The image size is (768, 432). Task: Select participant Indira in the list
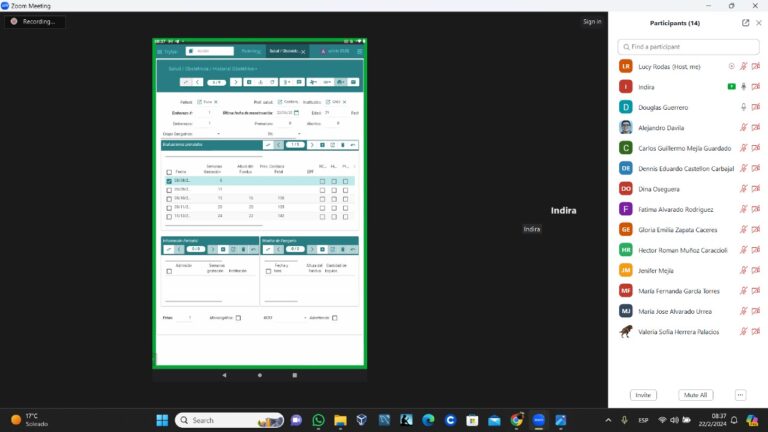click(688, 87)
